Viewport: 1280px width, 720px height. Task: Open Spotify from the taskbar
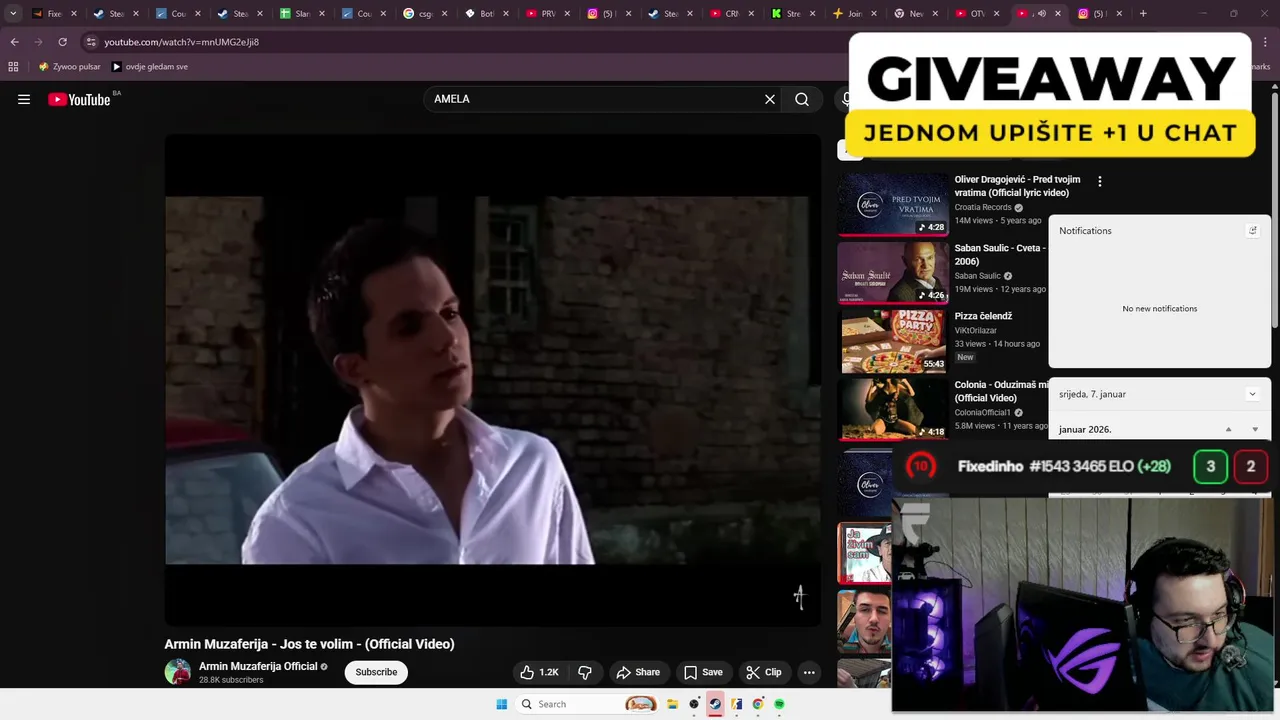point(779,704)
